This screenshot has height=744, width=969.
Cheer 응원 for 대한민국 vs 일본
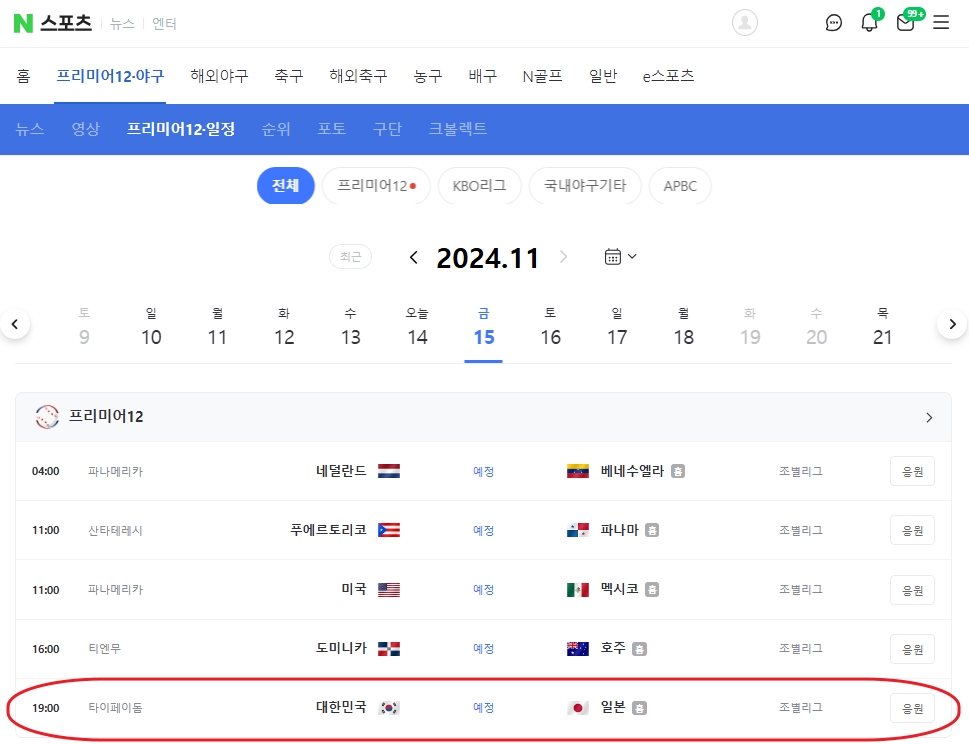[912, 708]
